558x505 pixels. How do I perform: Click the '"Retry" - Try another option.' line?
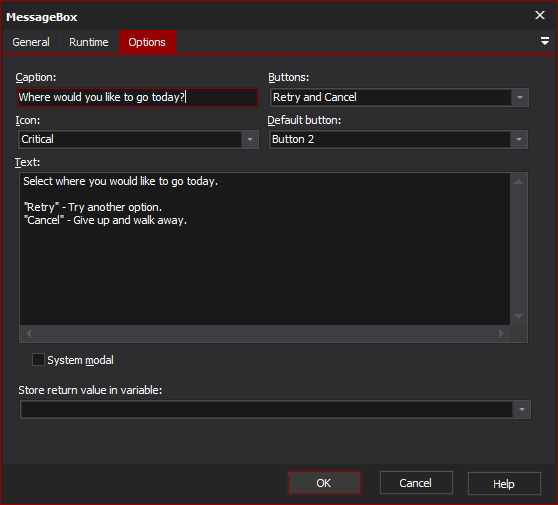(x=93, y=207)
